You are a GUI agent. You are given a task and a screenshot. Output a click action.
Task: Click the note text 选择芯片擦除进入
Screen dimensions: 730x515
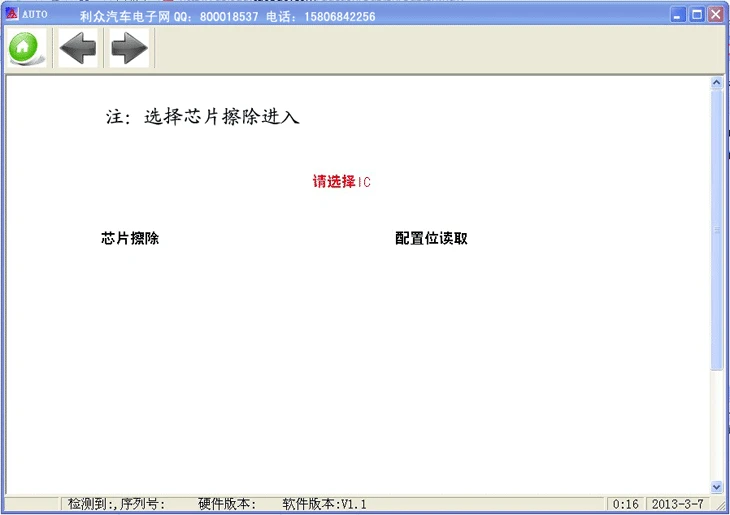222,116
